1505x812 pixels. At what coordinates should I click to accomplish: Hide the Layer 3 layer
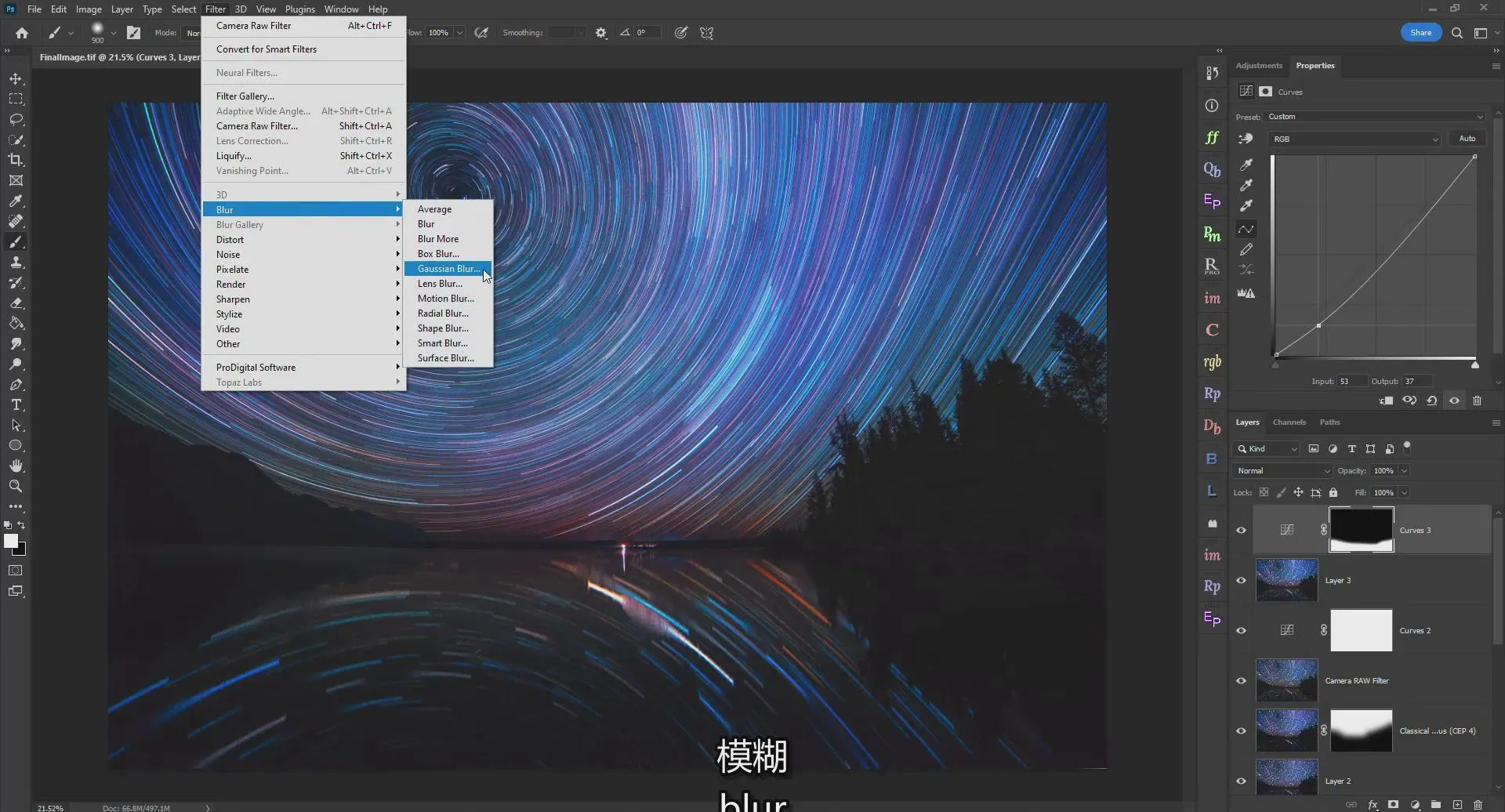click(1241, 581)
